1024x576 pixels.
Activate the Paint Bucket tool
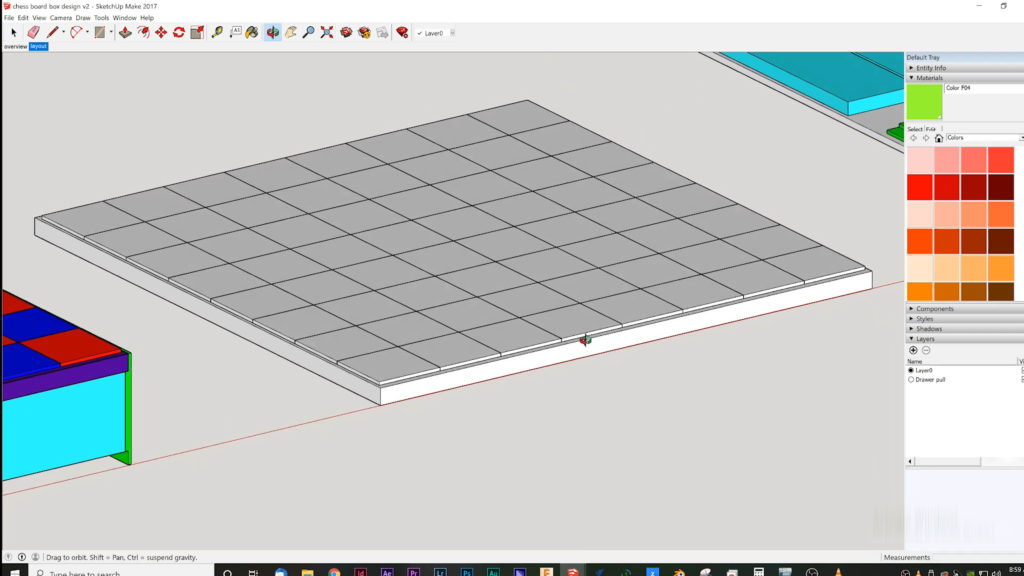tap(251, 33)
